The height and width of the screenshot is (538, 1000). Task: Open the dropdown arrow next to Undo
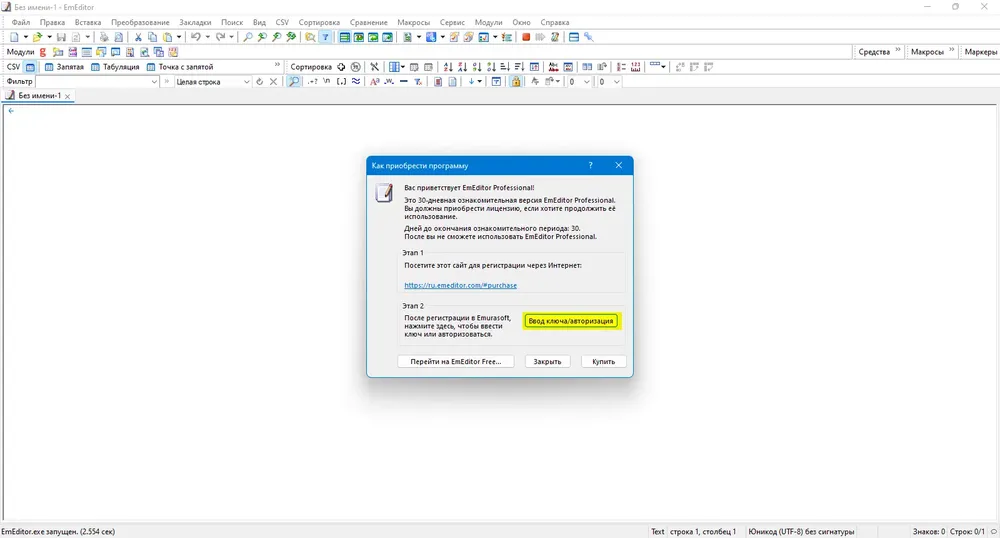tap(207, 37)
